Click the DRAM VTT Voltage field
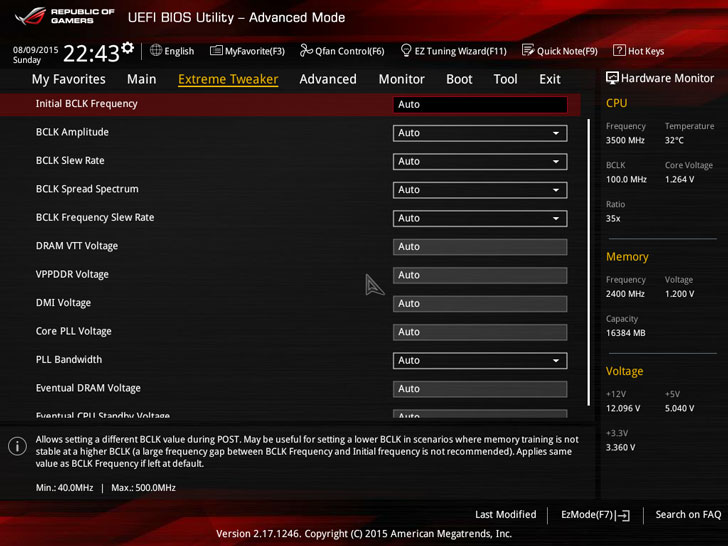The image size is (728, 546). point(480,247)
